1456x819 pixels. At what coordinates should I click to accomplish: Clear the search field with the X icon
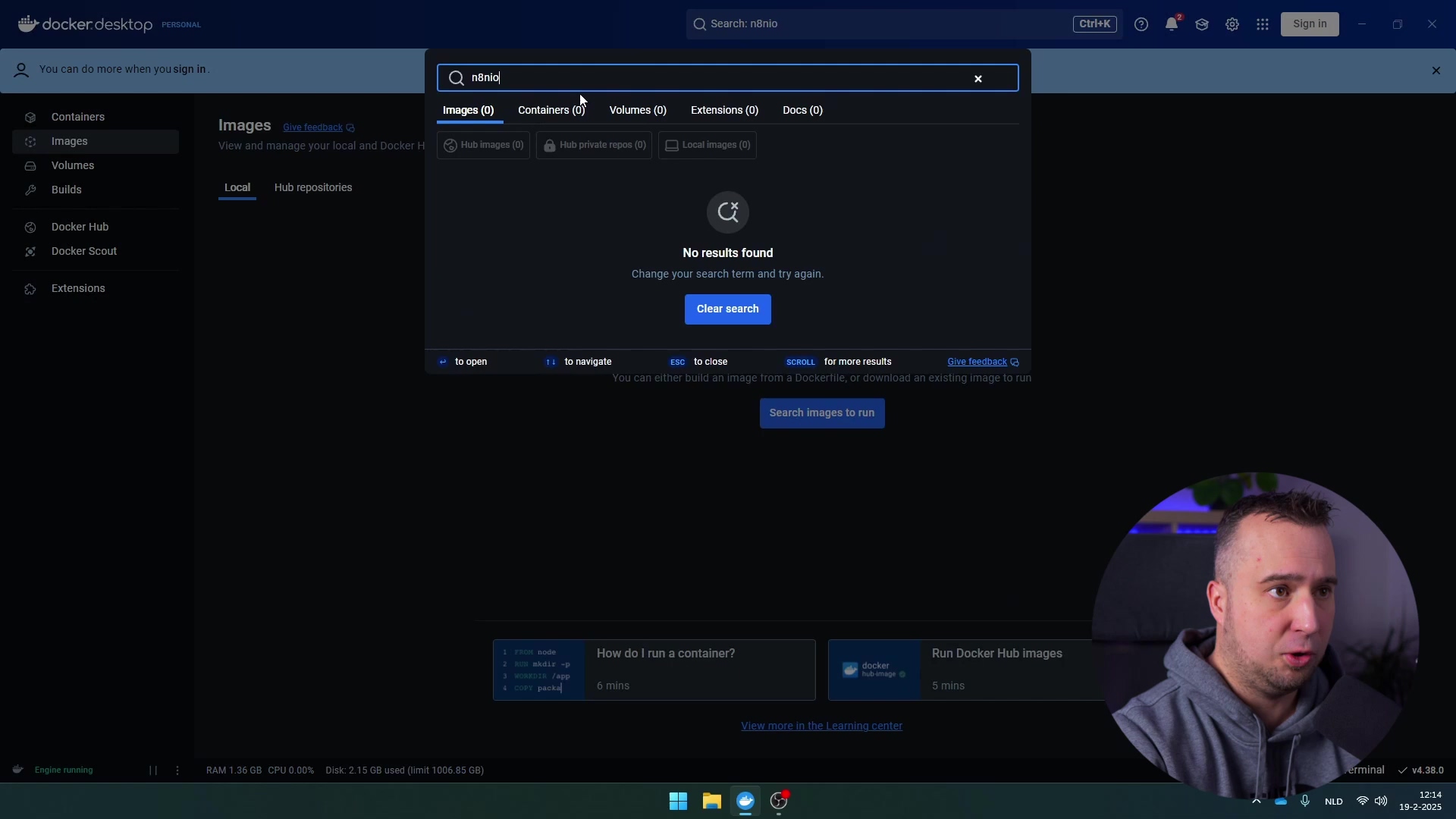point(978,78)
